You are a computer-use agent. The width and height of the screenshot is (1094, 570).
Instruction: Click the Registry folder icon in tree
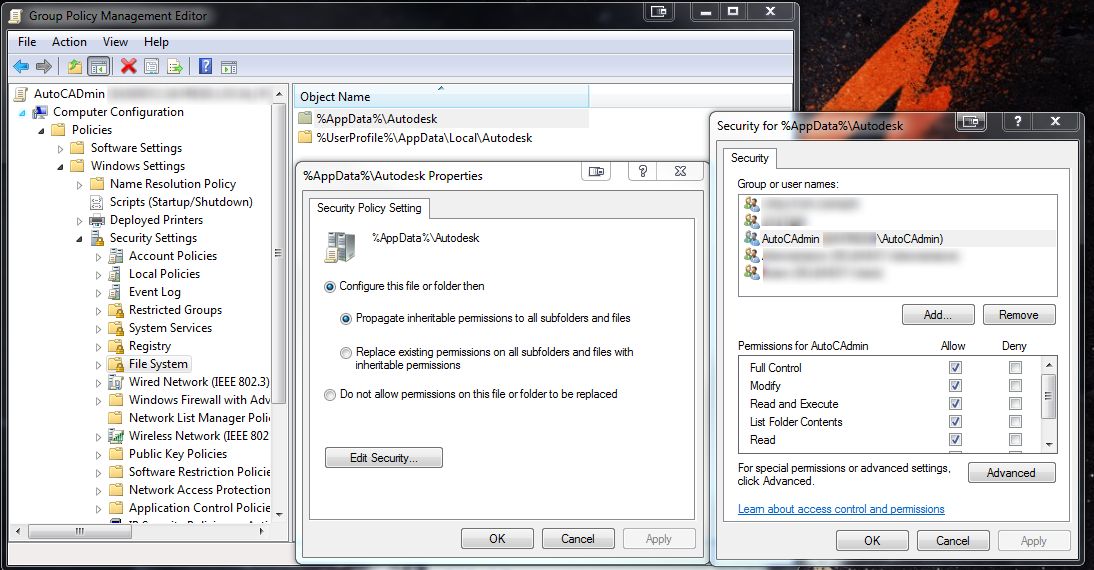pos(116,346)
